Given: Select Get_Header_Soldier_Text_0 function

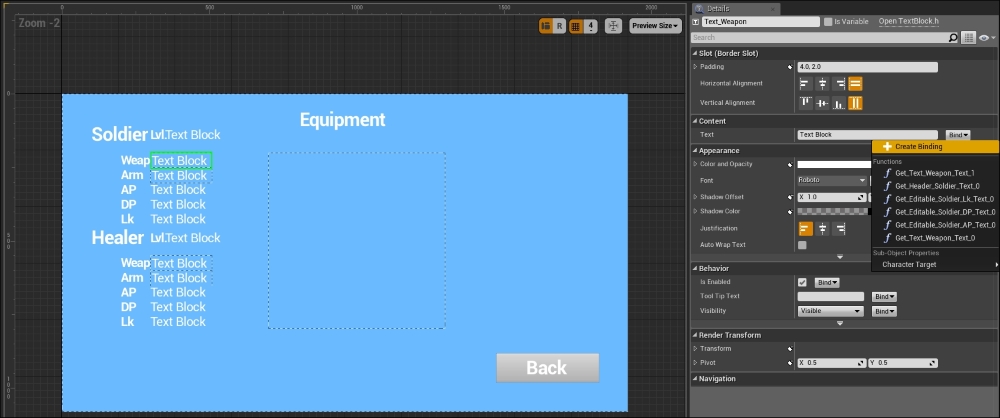Looking at the screenshot, I should (x=935, y=186).
